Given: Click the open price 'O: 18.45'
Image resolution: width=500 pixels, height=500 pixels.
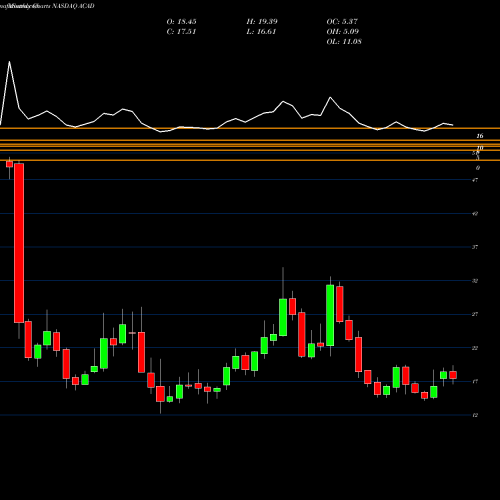Looking at the screenshot, I should pos(181,22).
